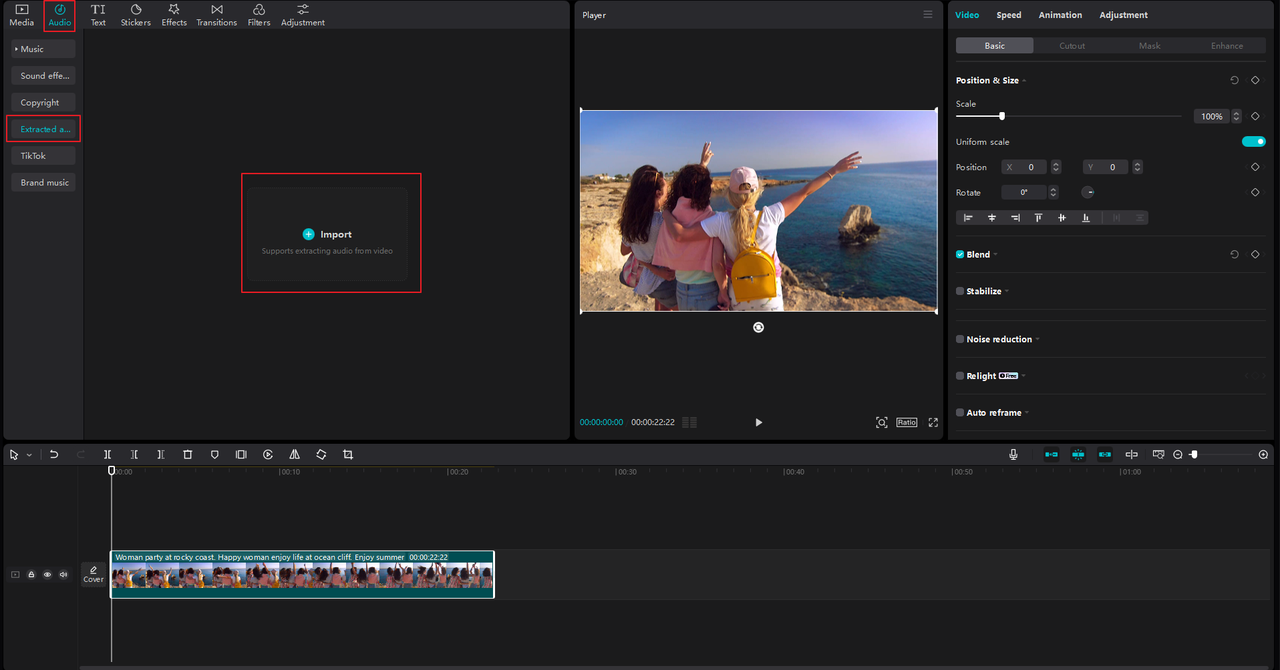Click the Freeze frame icon

pos(241,454)
